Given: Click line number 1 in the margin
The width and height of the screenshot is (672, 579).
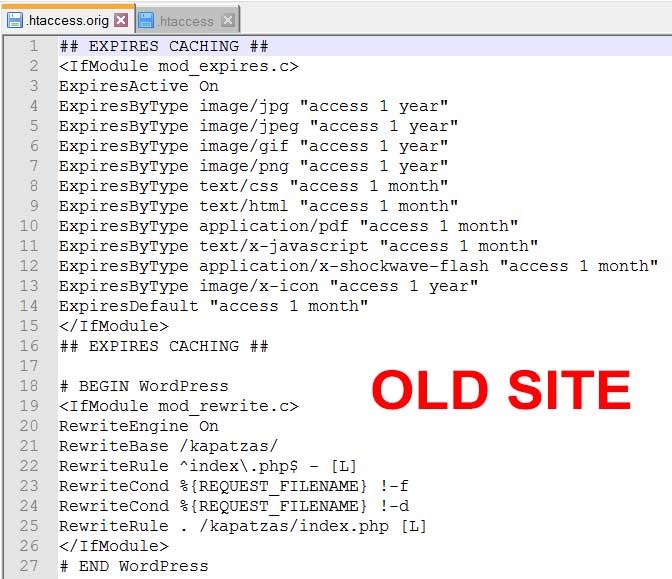Looking at the screenshot, I should click(33, 46).
